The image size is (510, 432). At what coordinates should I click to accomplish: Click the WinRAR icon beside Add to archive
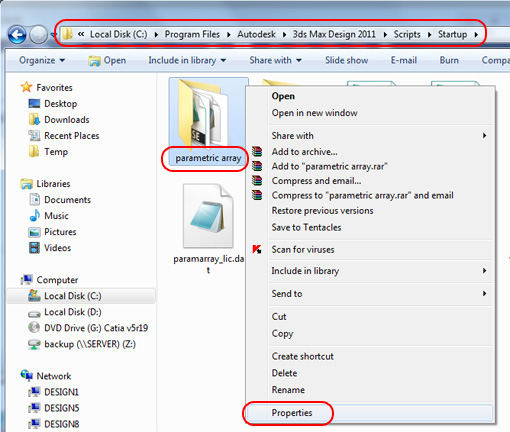tap(257, 151)
